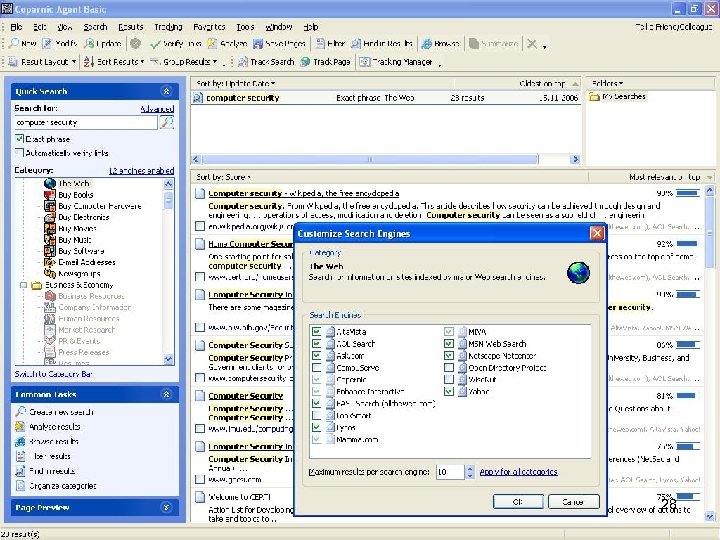Viewport: 720px width, 540px height.
Task: Click the New search toolbar icon
Action: pos(15,44)
